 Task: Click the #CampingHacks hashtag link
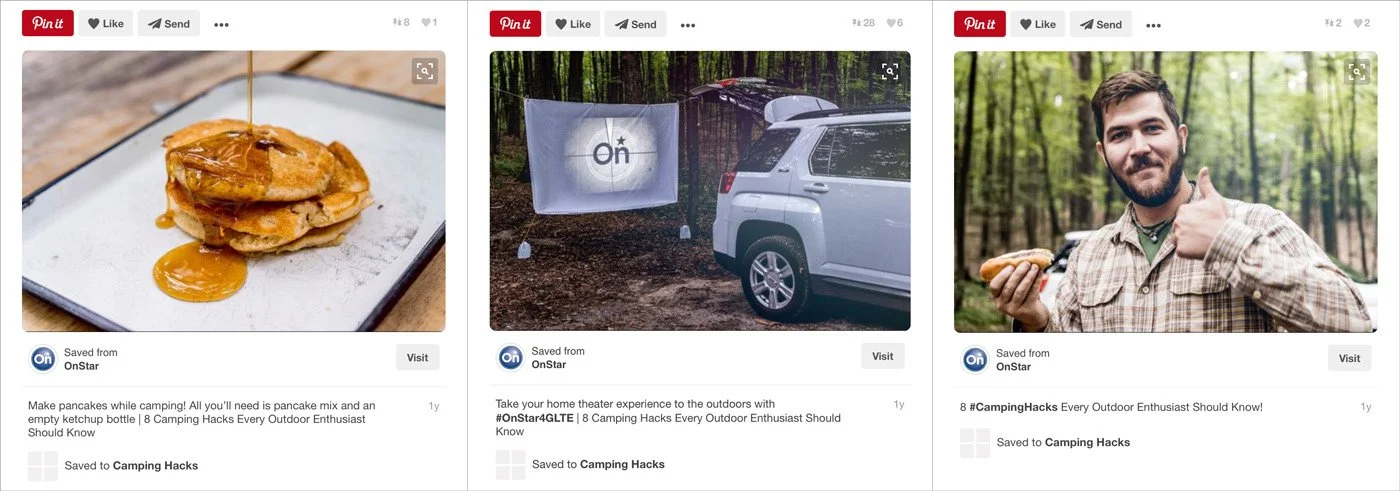[1014, 407]
